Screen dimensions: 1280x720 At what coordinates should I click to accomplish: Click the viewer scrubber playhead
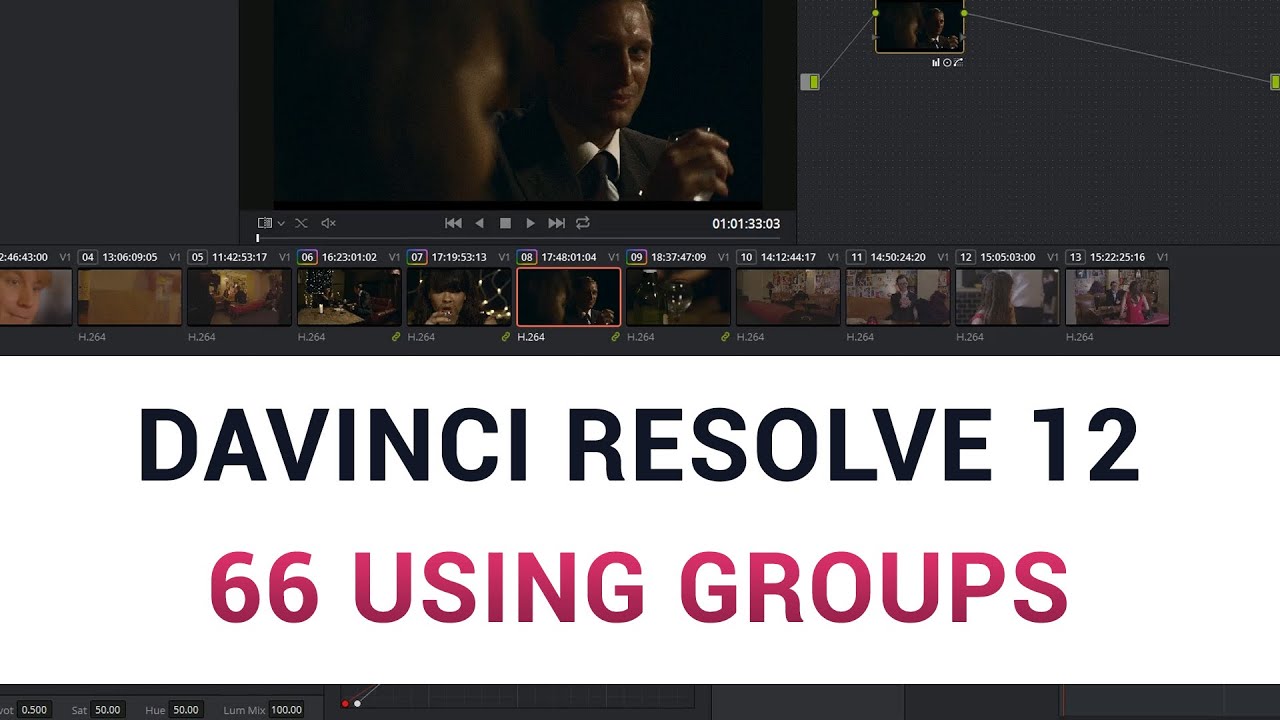258,238
